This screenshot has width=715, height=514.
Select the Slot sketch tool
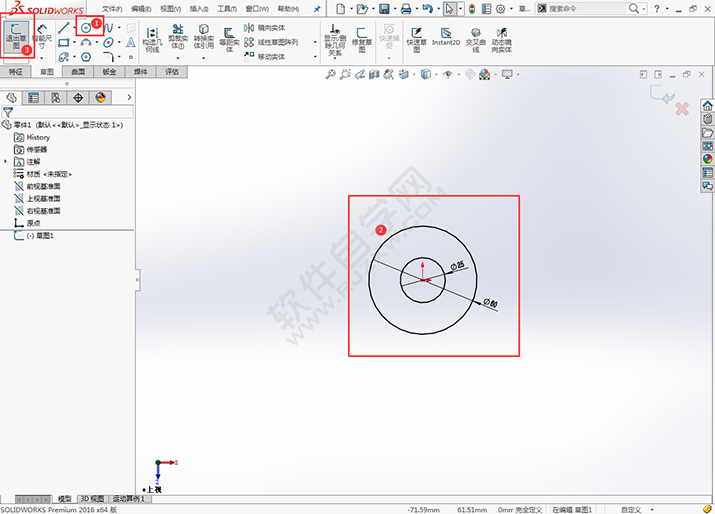(64, 57)
